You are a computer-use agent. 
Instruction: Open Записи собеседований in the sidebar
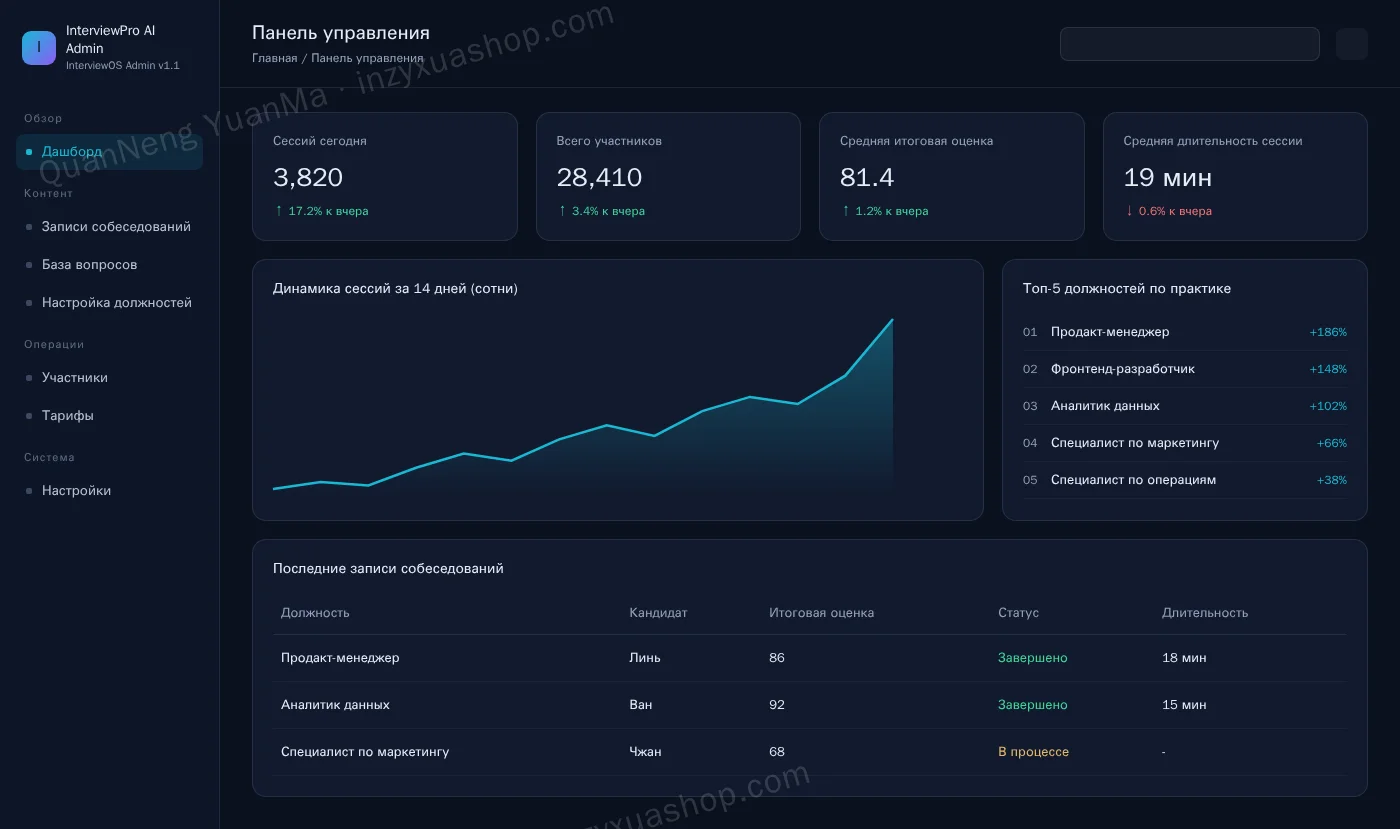click(110, 227)
